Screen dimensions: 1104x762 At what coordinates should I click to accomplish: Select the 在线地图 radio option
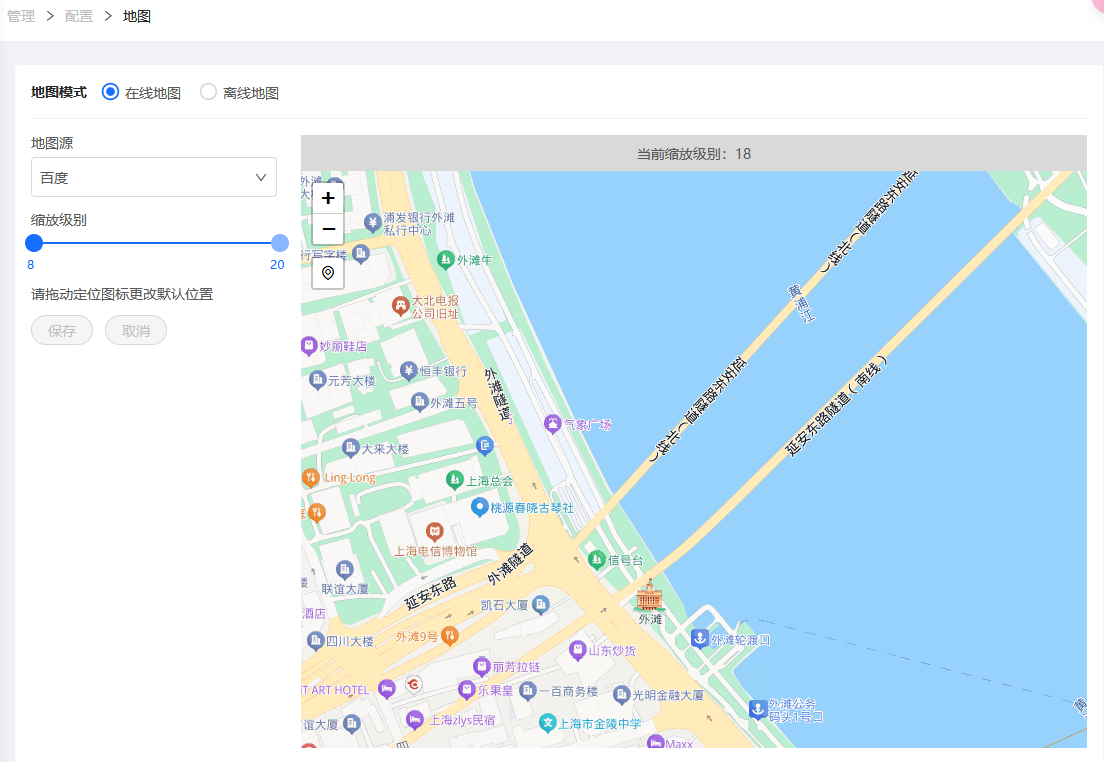[x=111, y=92]
